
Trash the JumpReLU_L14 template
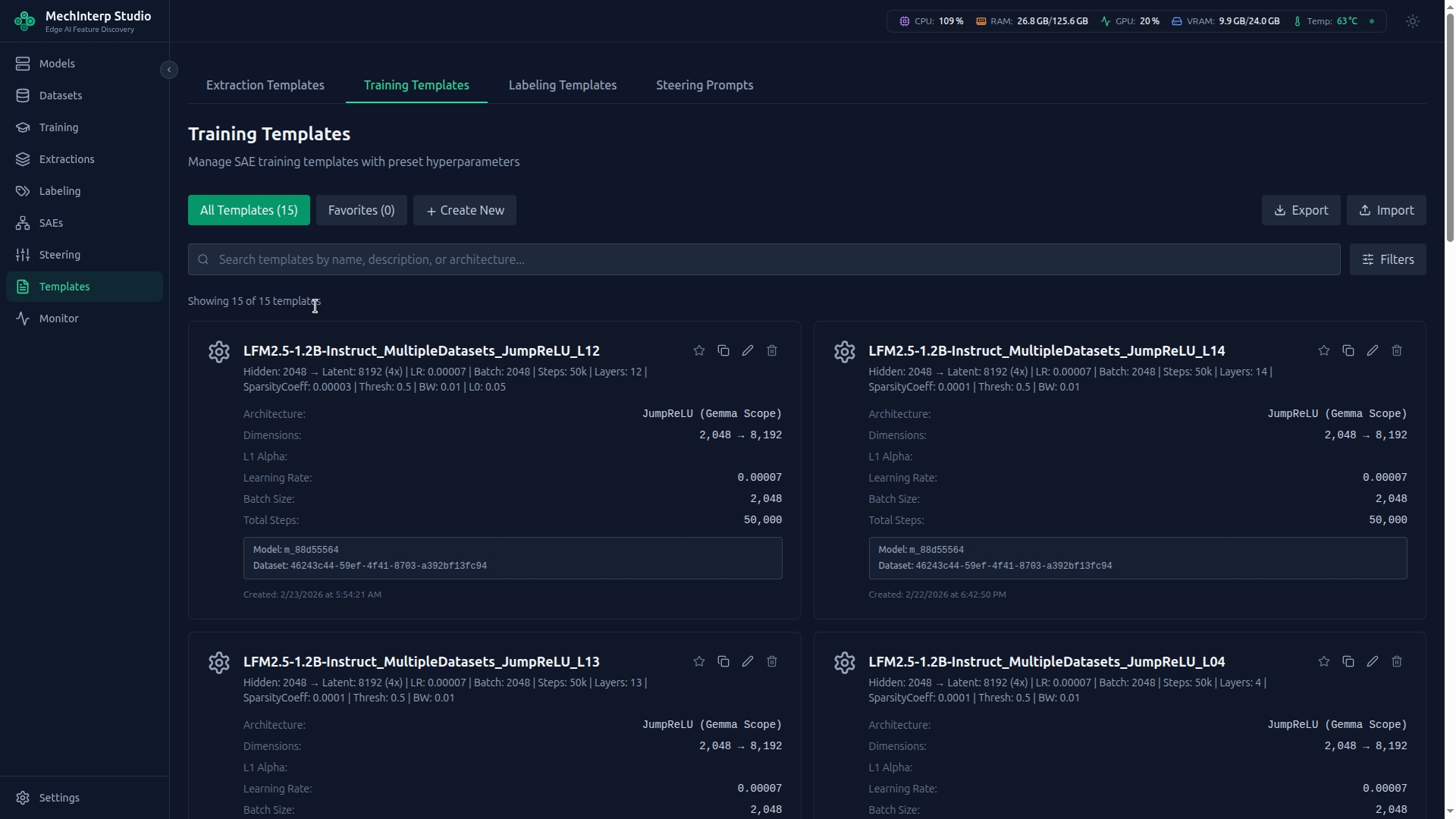1396,350
